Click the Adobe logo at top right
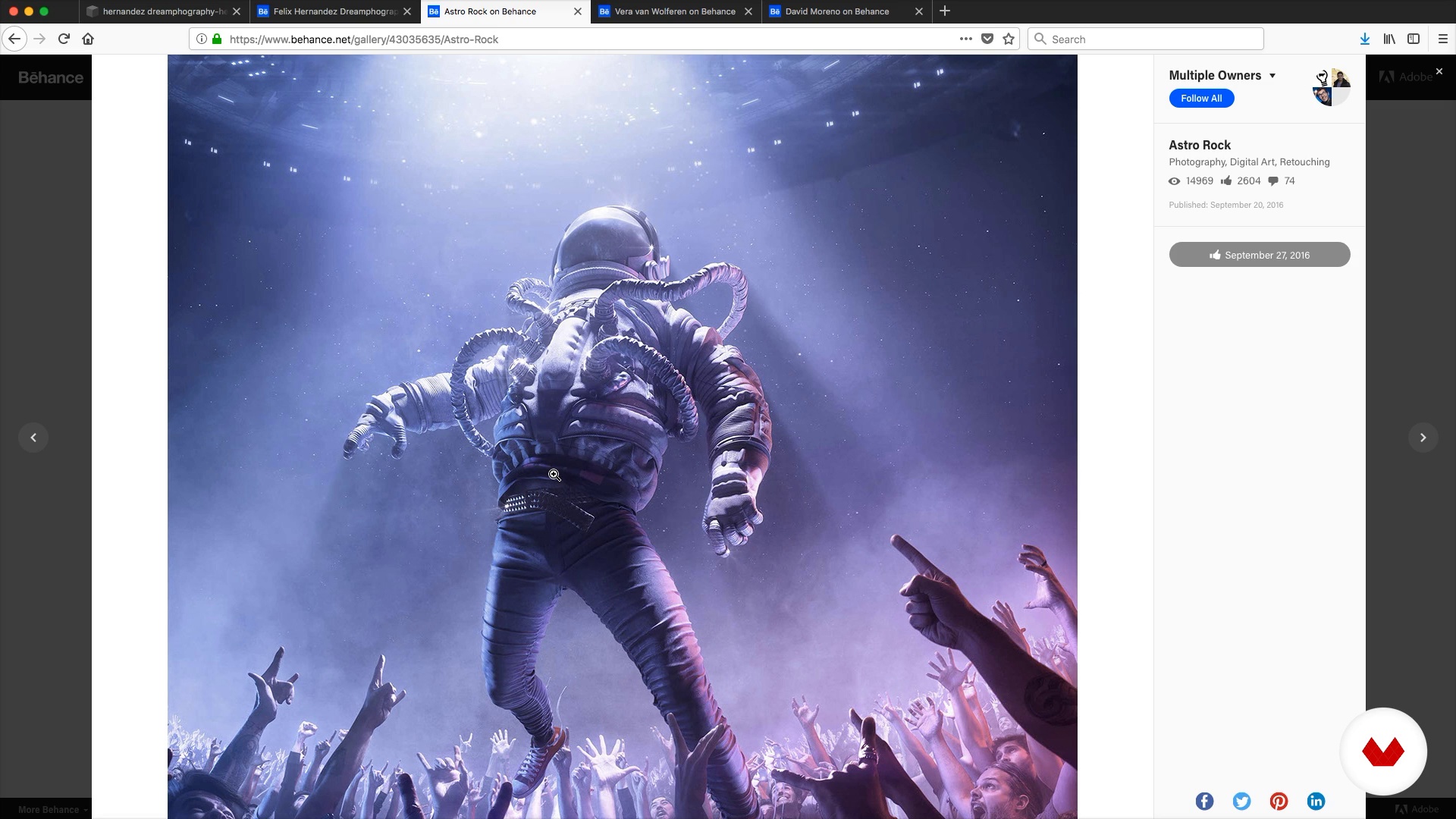The width and height of the screenshot is (1456, 819). point(1405,77)
